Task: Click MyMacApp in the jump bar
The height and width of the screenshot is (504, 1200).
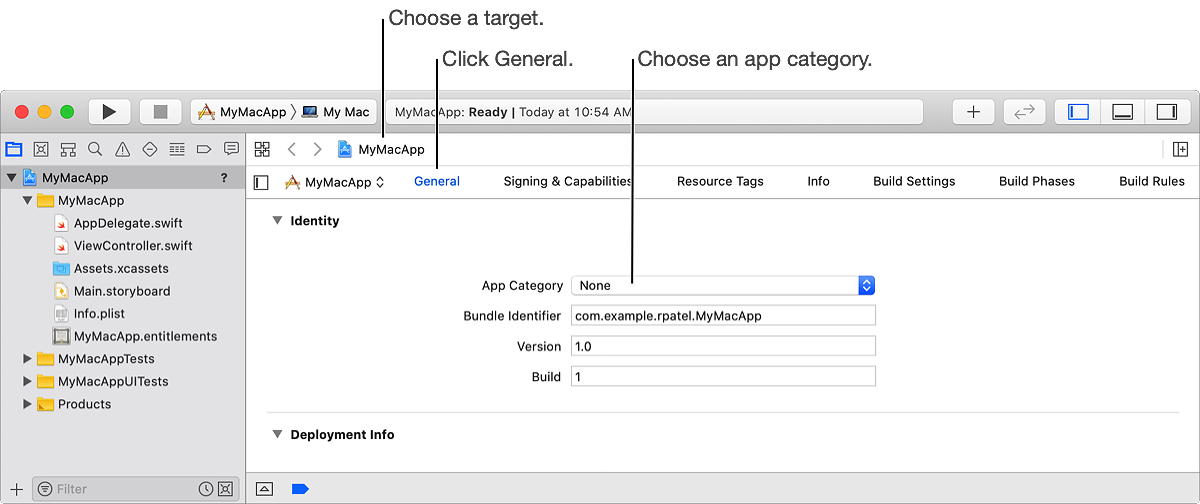Action: (381, 149)
